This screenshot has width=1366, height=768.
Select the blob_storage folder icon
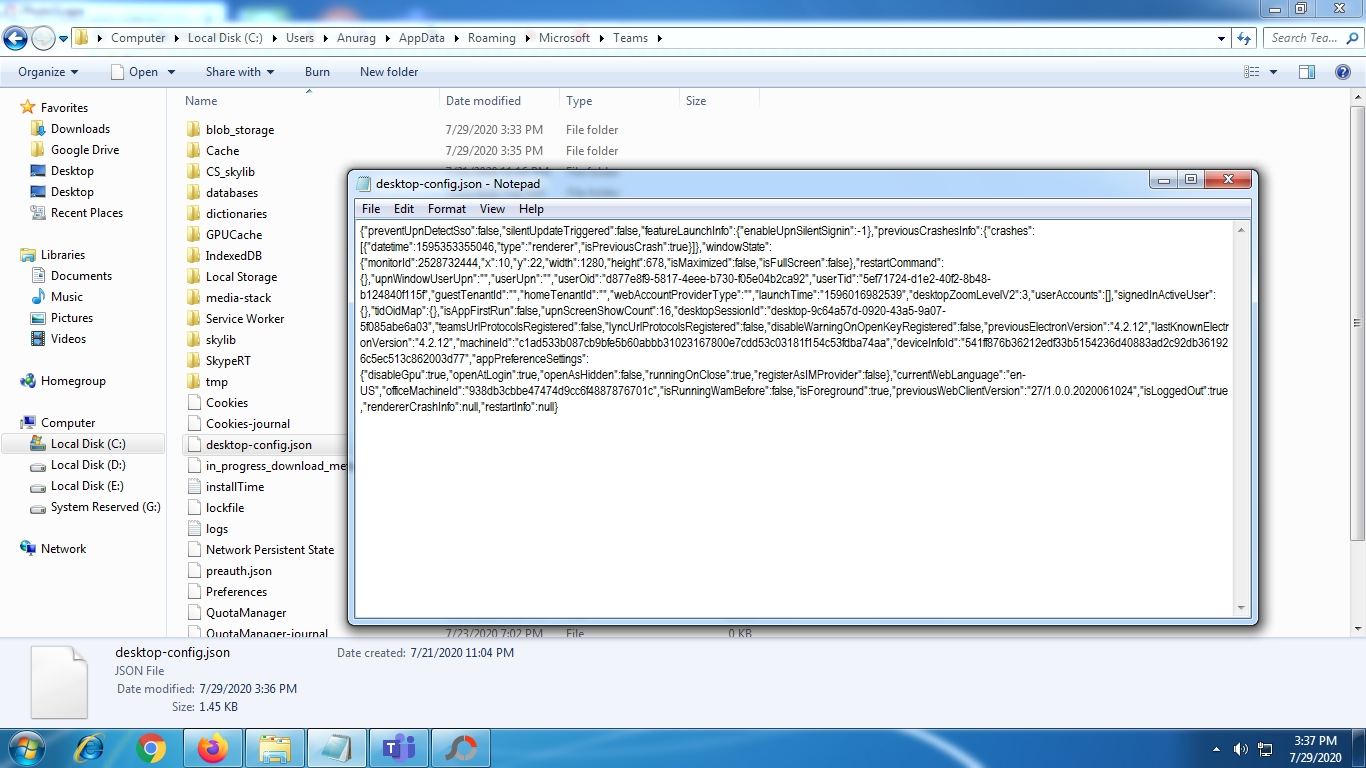pos(194,130)
